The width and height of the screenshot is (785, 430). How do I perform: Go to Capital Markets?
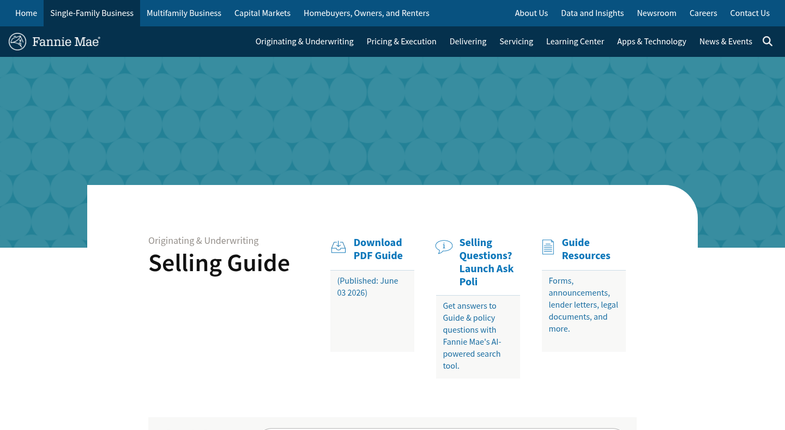[262, 13]
